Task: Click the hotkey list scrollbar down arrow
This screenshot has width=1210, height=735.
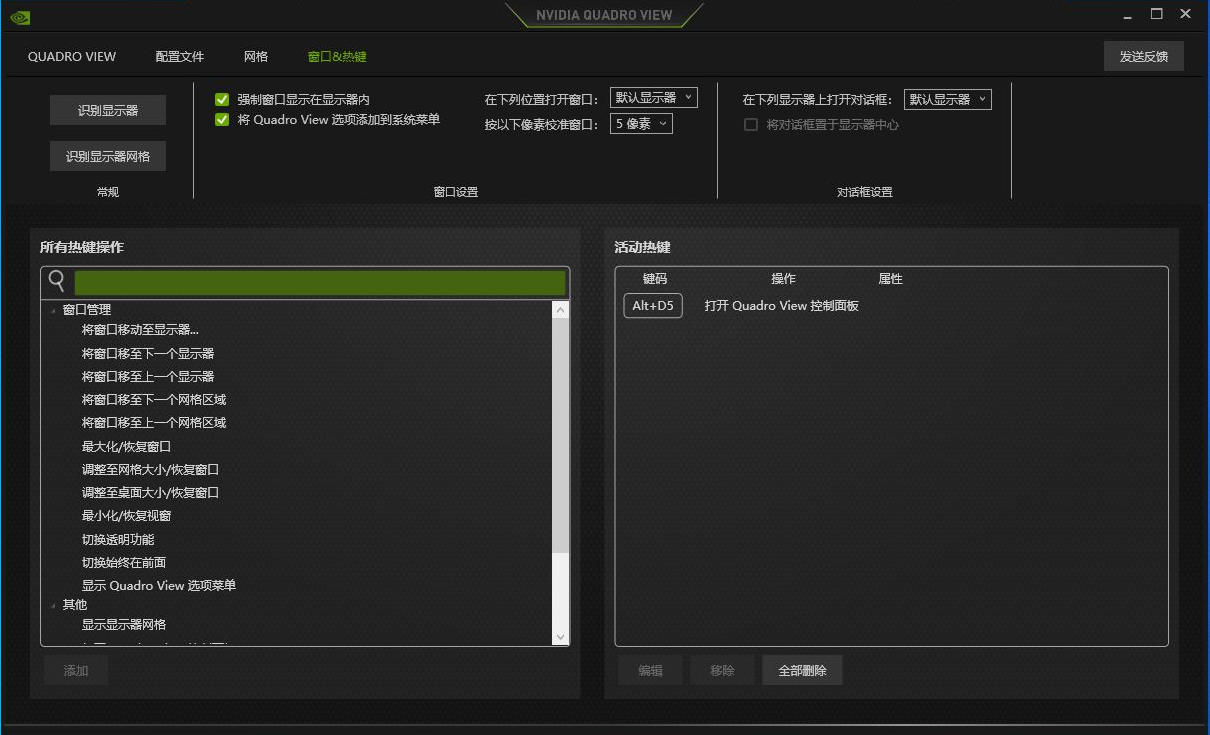Action: [561, 637]
